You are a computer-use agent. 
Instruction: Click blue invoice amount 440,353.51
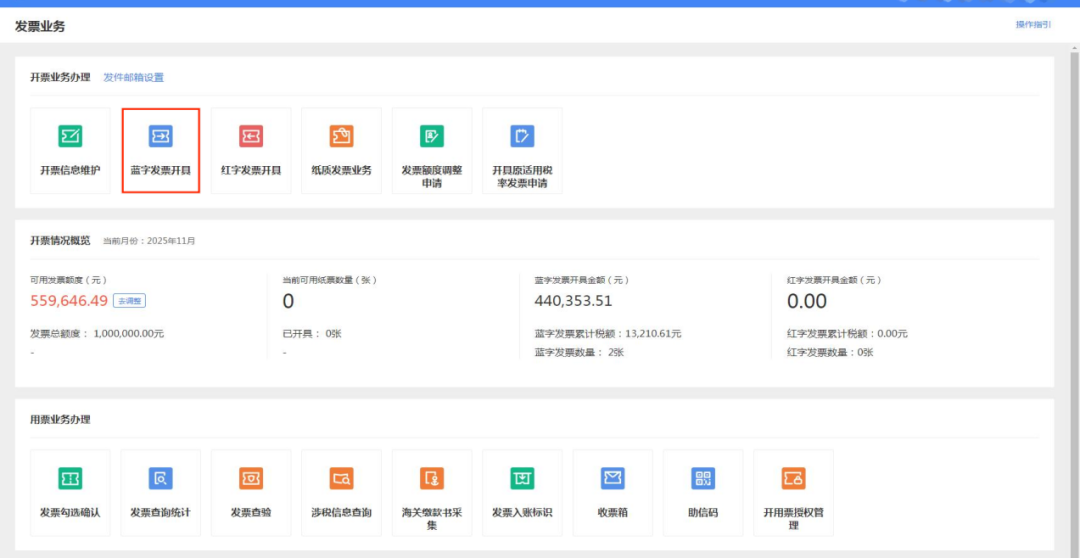[x=573, y=300]
